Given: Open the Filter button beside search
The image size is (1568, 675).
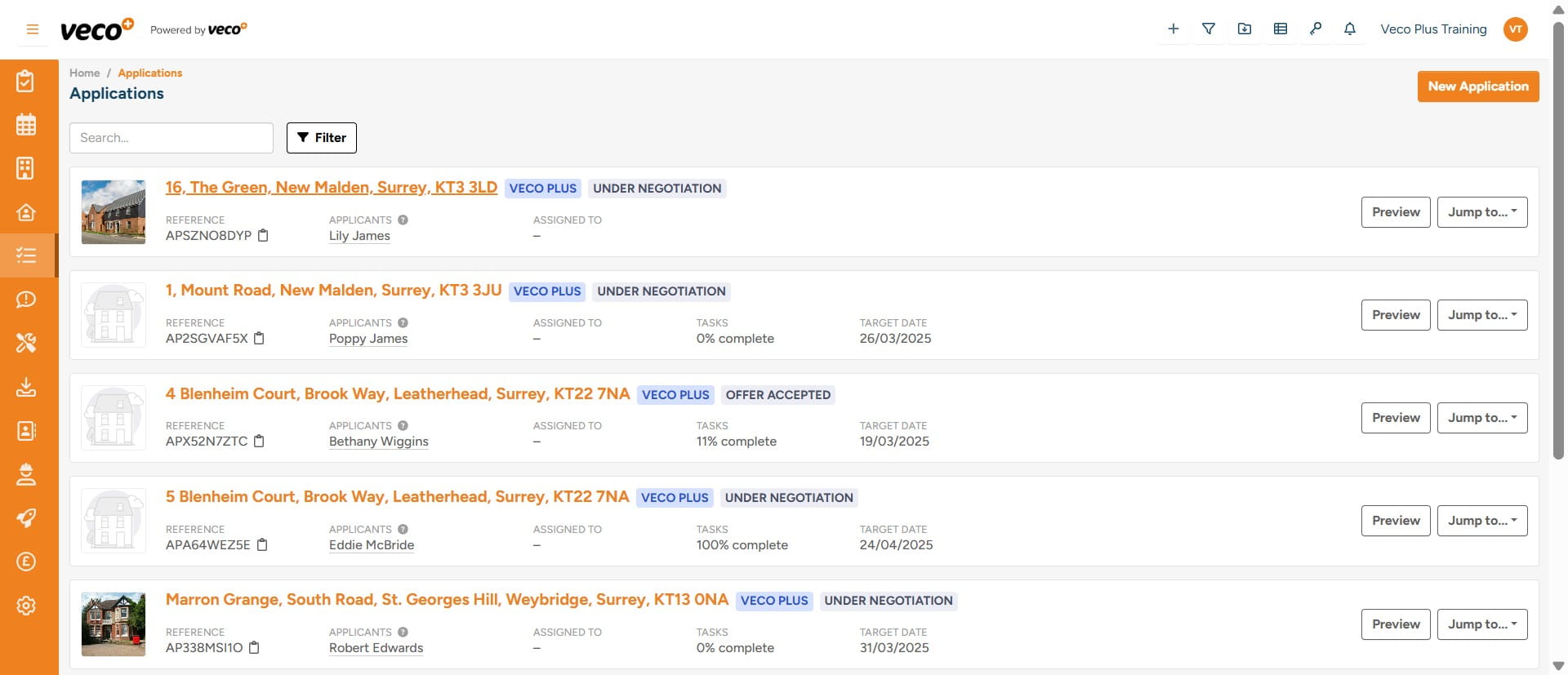Looking at the screenshot, I should (x=322, y=138).
